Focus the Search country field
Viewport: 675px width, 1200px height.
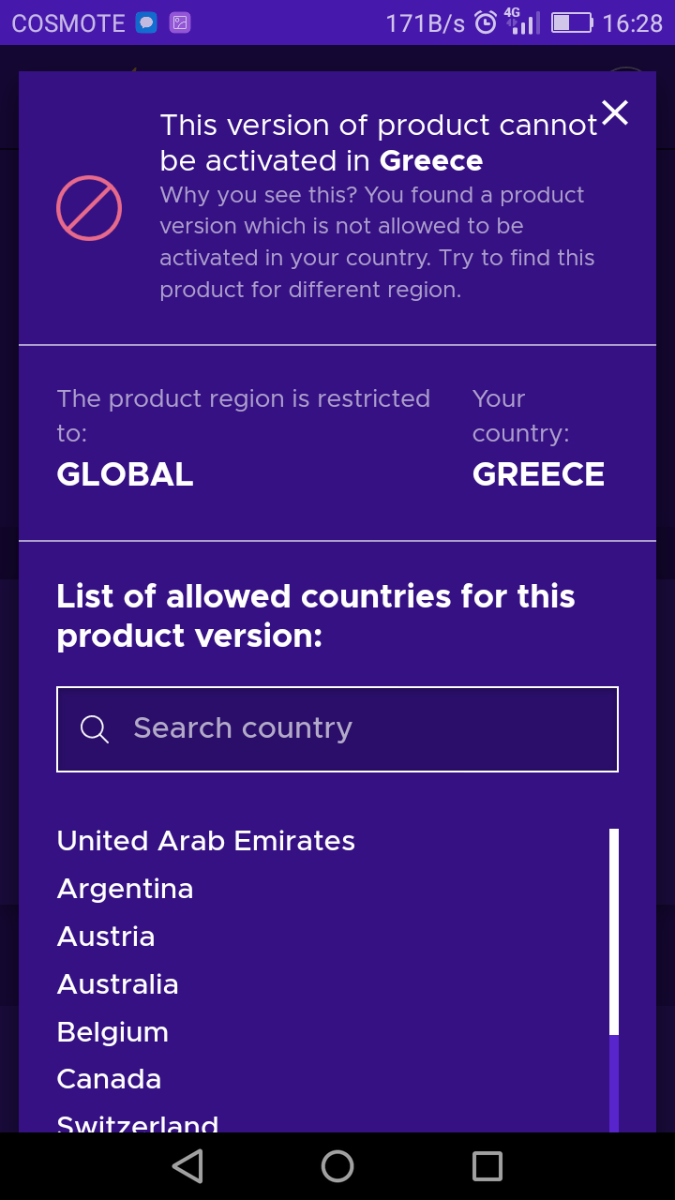click(x=337, y=729)
